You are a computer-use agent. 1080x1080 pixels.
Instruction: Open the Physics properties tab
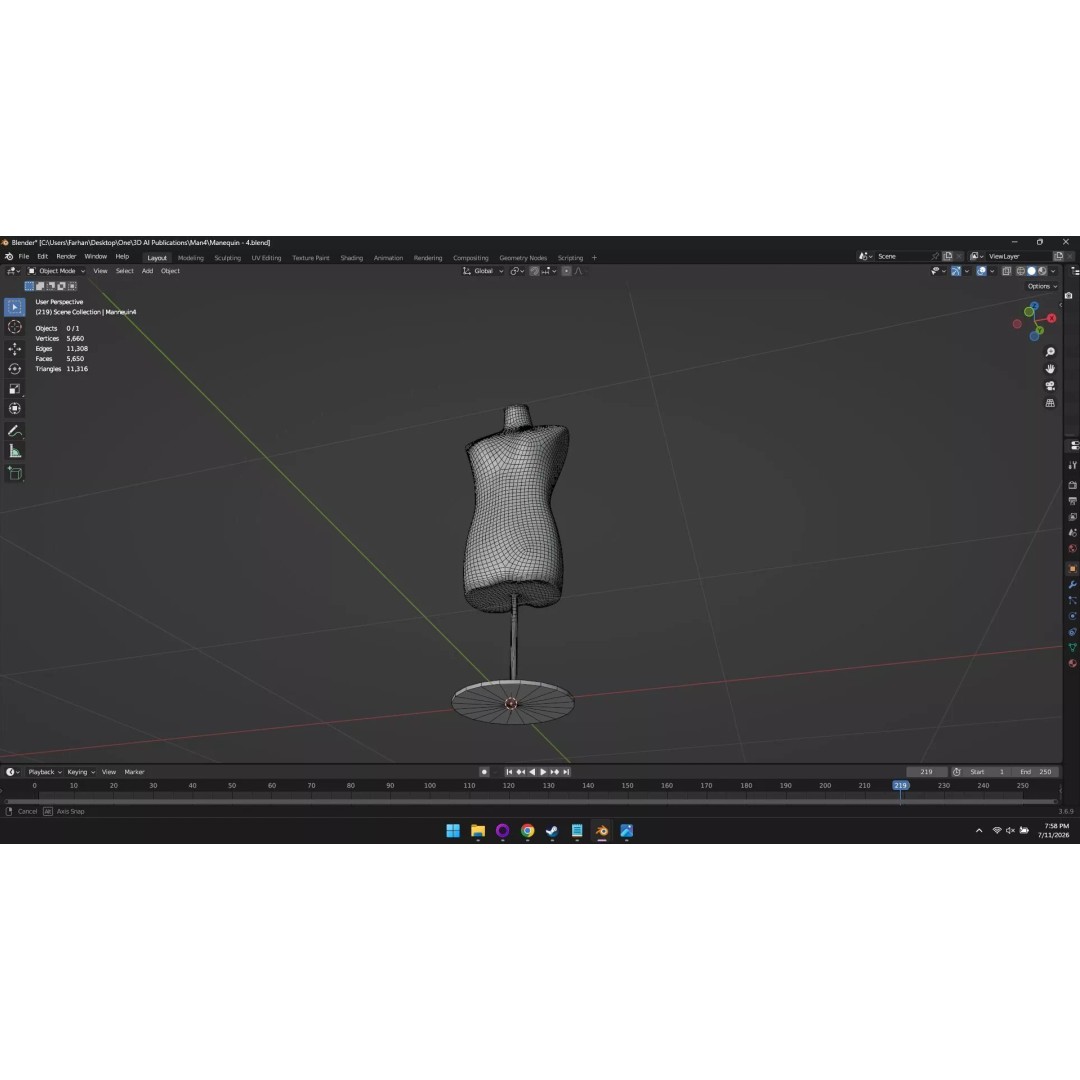pos(1072,616)
